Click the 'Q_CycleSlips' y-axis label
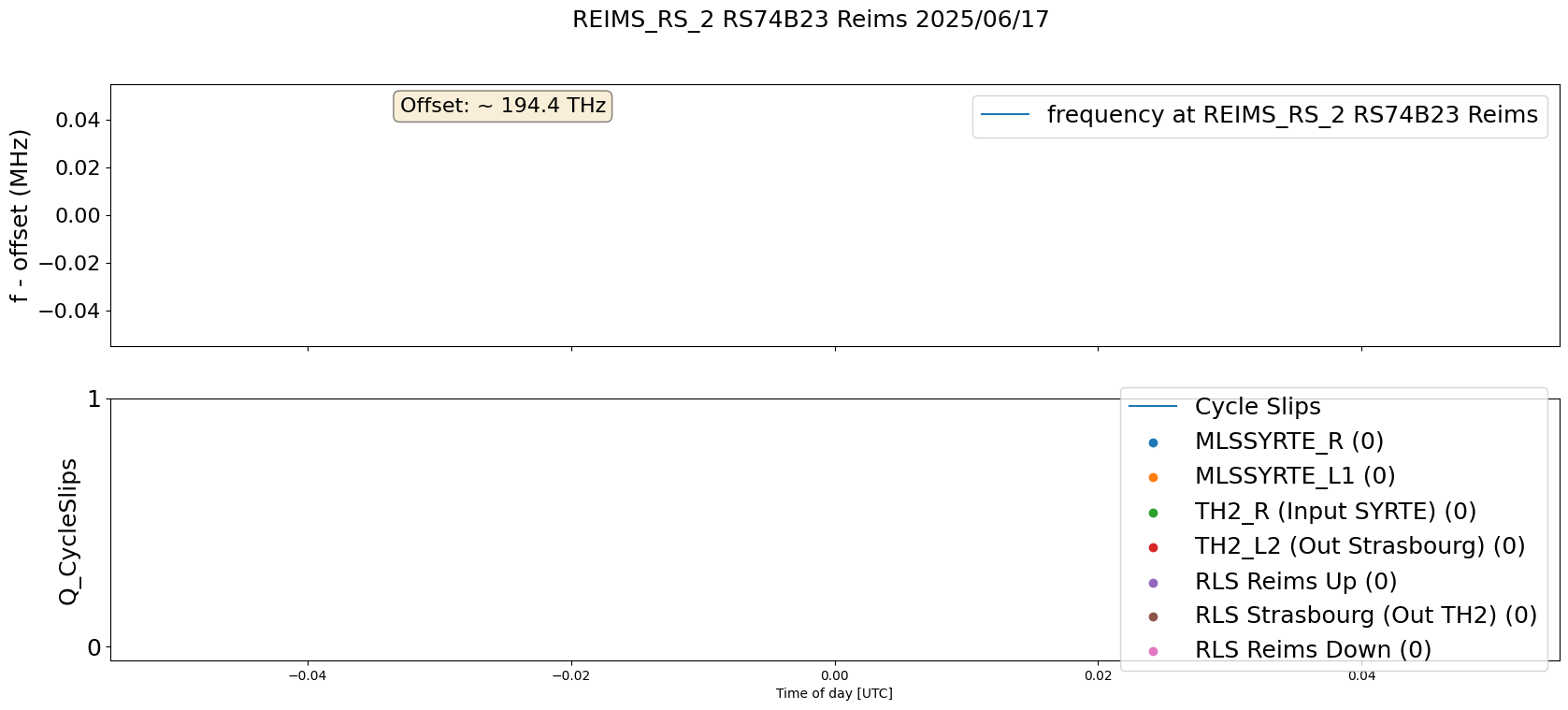 coord(68,531)
